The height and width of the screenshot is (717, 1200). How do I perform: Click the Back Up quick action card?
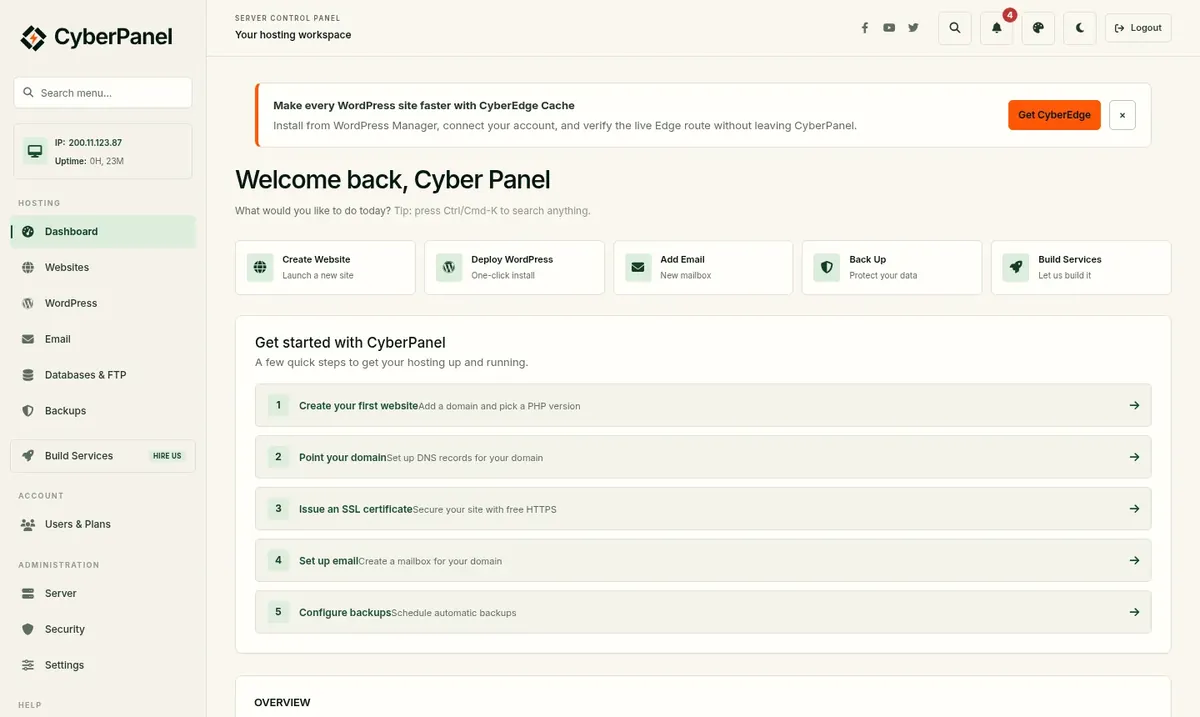892,267
